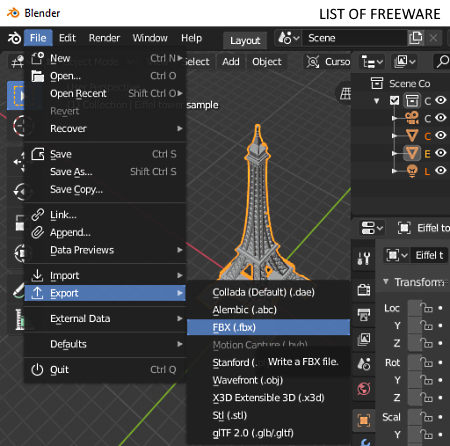
Task: Choose Append... in the File menu
Action: pos(105,232)
